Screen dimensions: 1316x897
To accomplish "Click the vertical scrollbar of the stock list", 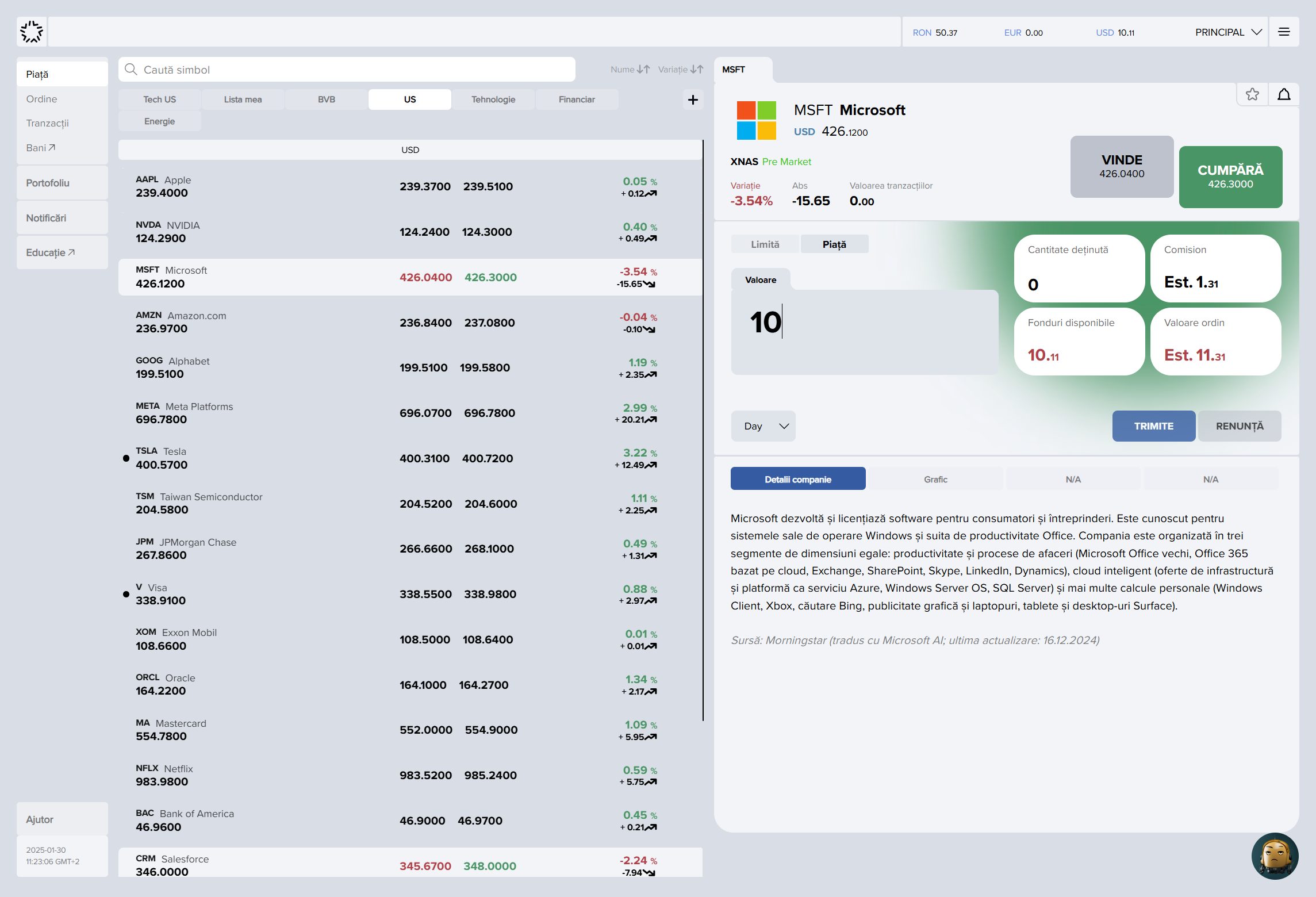I will (703, 430).
